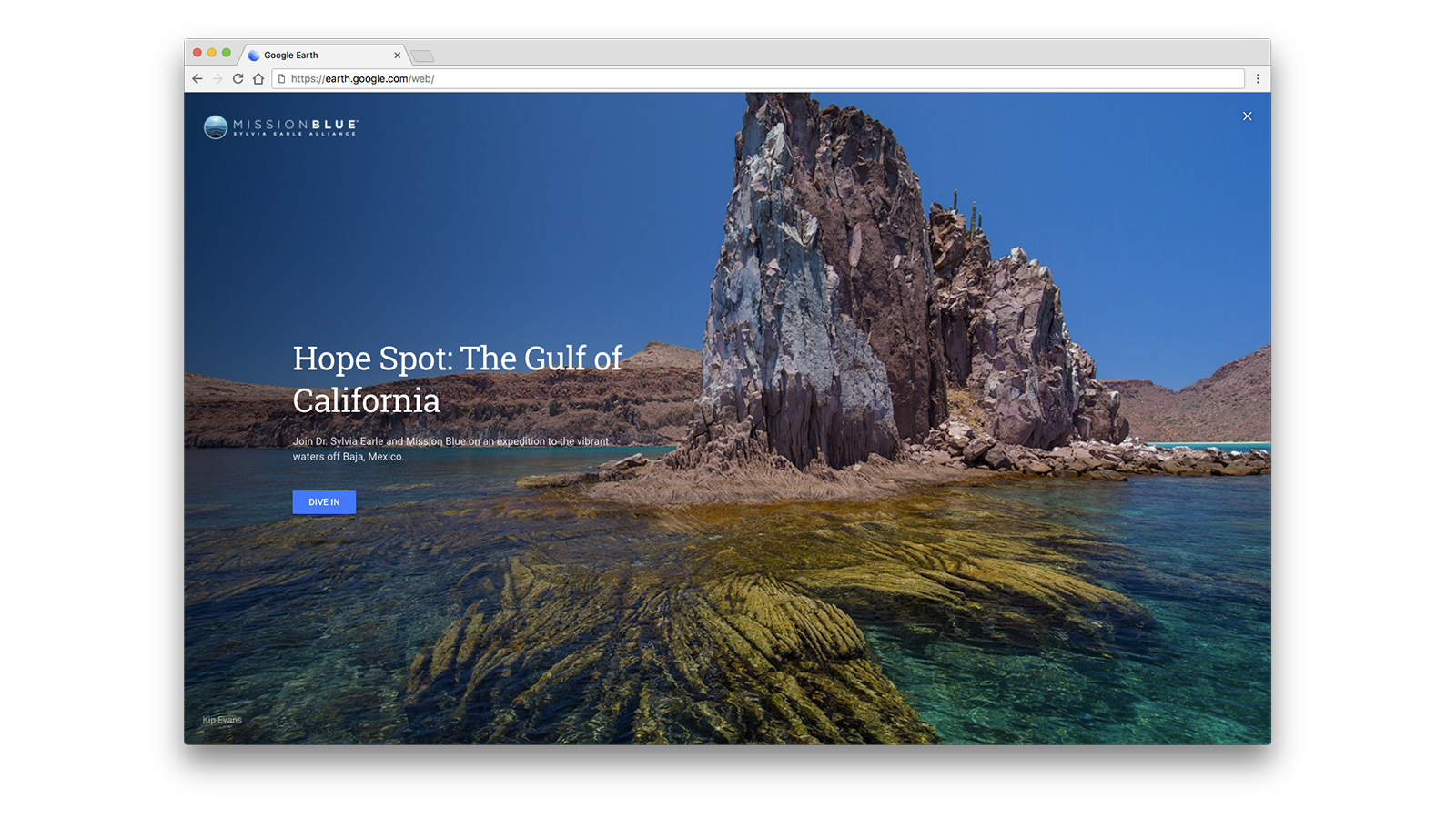Select the Google Earth browser tab

click(x=324, y=56)
